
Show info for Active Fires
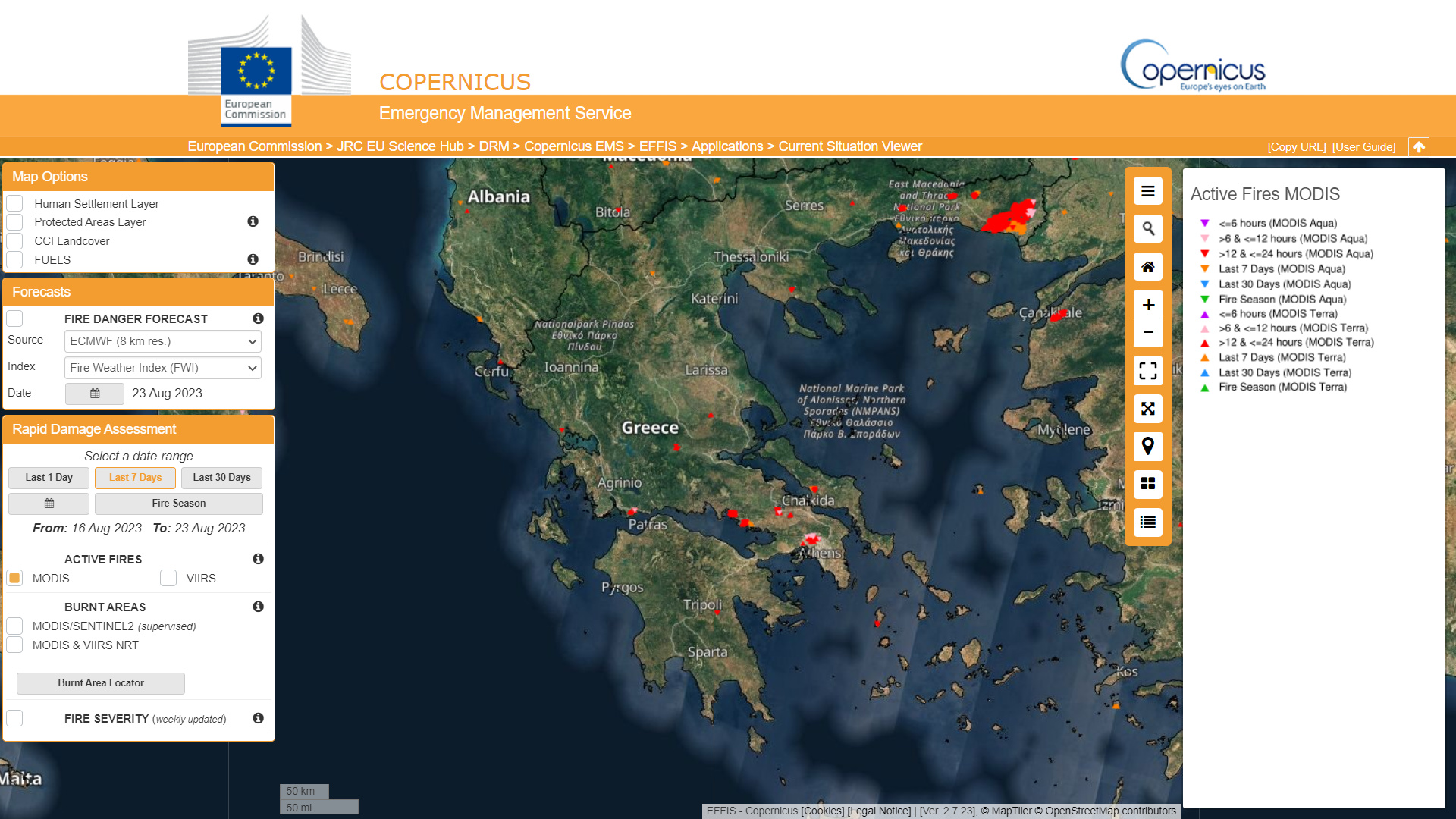(258, 559)
